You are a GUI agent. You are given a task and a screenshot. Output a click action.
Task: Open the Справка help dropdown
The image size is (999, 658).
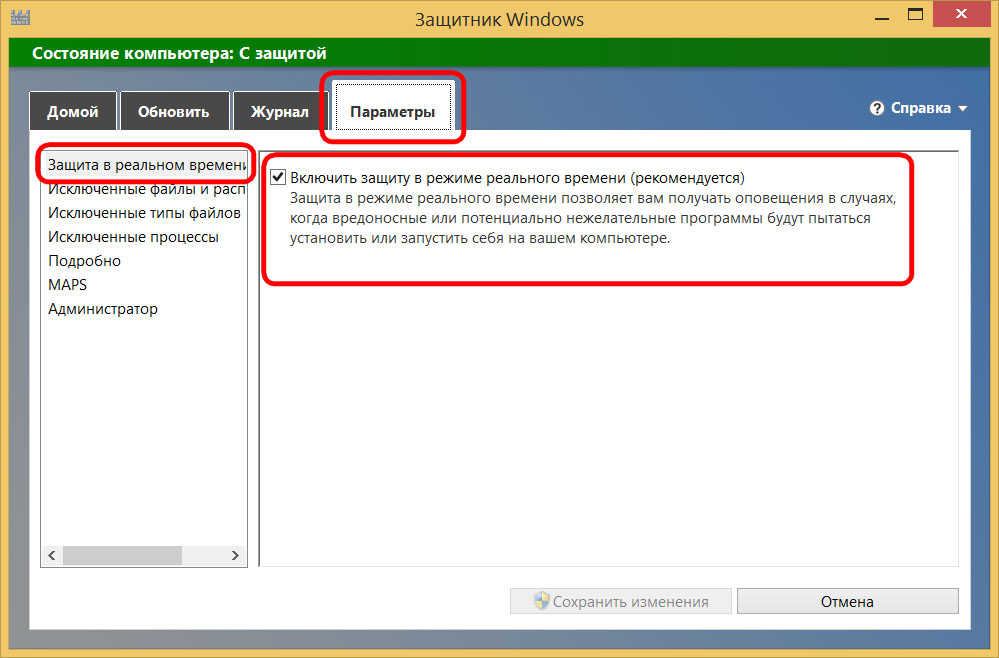[918, 108]
